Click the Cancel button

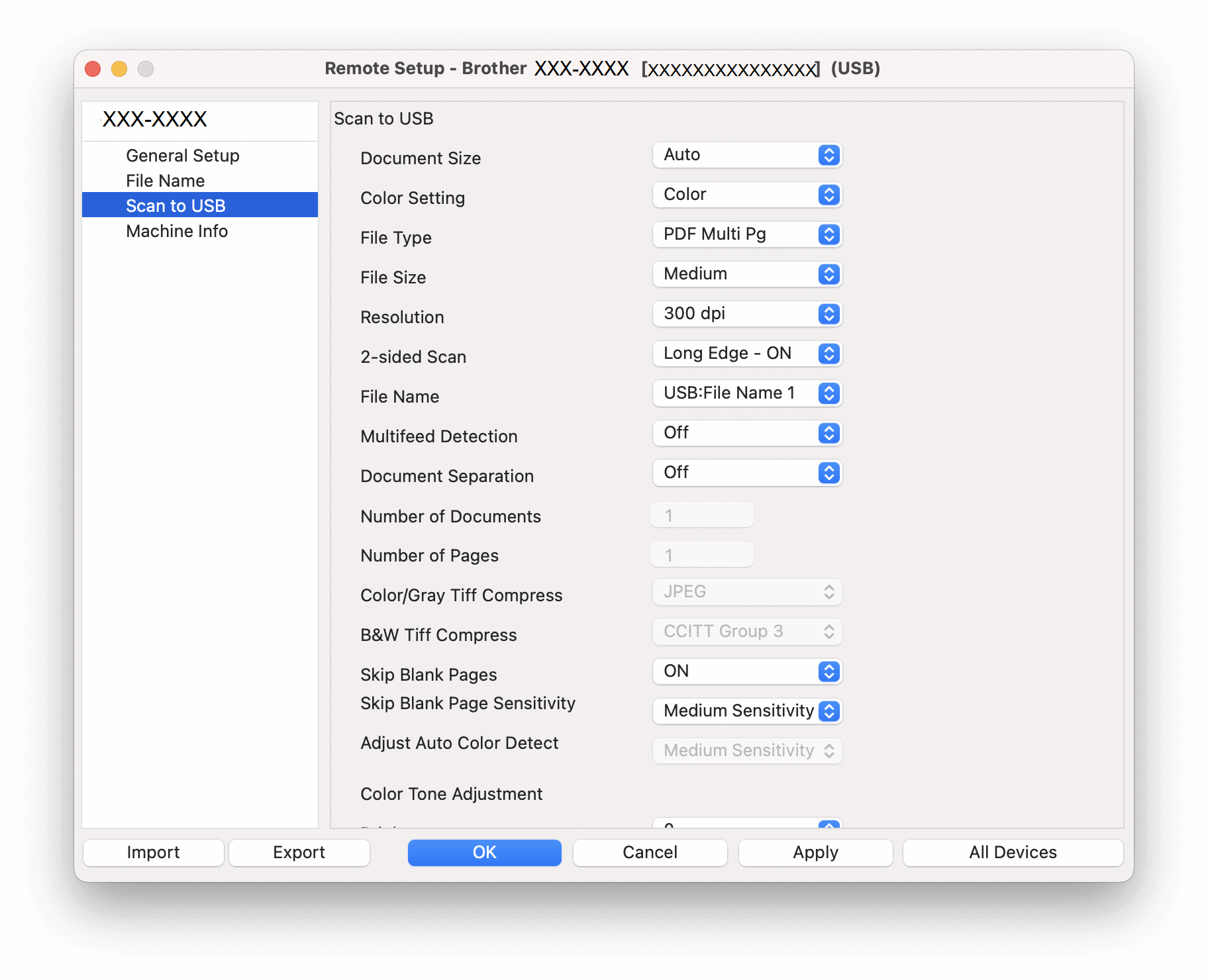[x=650, y=853]
